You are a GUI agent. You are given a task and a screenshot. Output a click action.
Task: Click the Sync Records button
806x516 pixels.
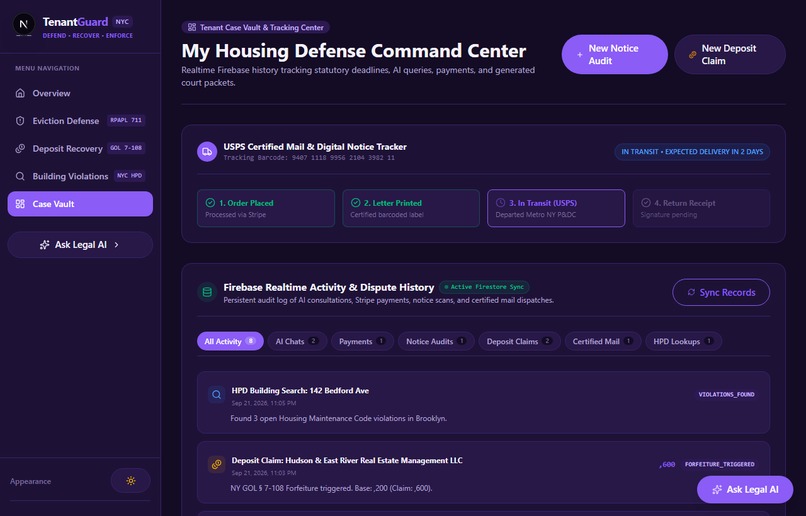click(x=721, y=292)
